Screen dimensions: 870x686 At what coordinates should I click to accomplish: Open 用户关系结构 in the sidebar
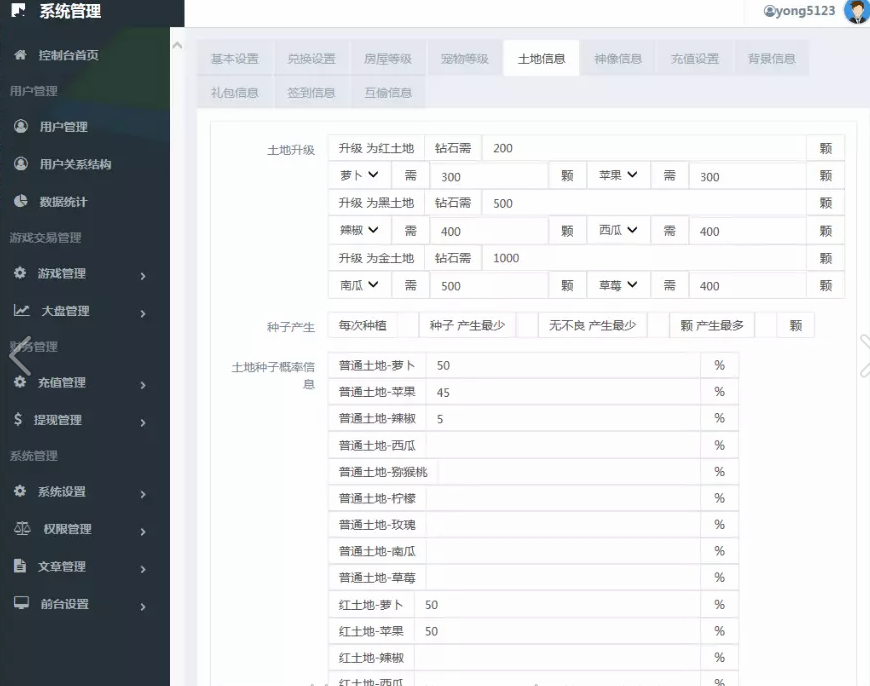tap(75, 164)
